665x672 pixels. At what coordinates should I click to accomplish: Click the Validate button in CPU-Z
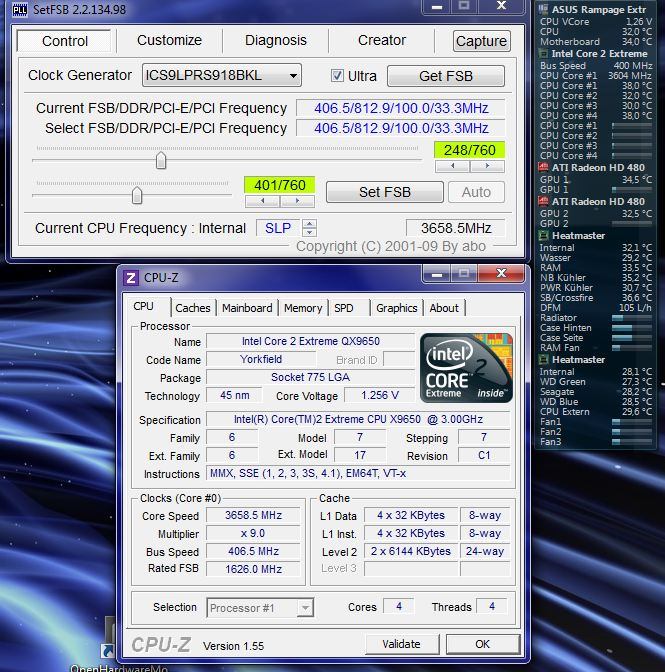pos(401,644)
